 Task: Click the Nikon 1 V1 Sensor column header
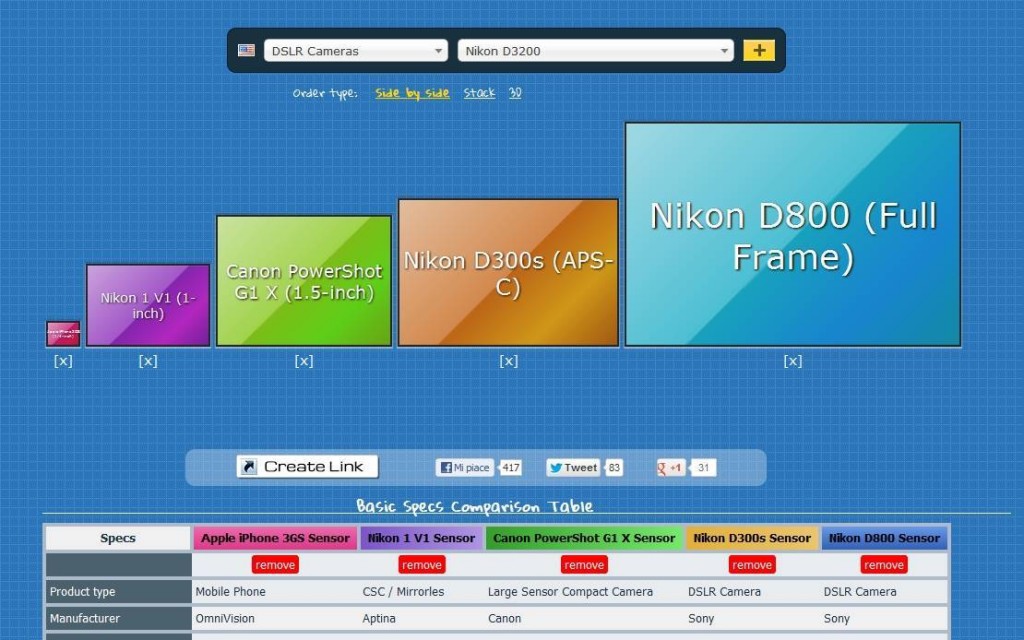click(x=421, y=538)
